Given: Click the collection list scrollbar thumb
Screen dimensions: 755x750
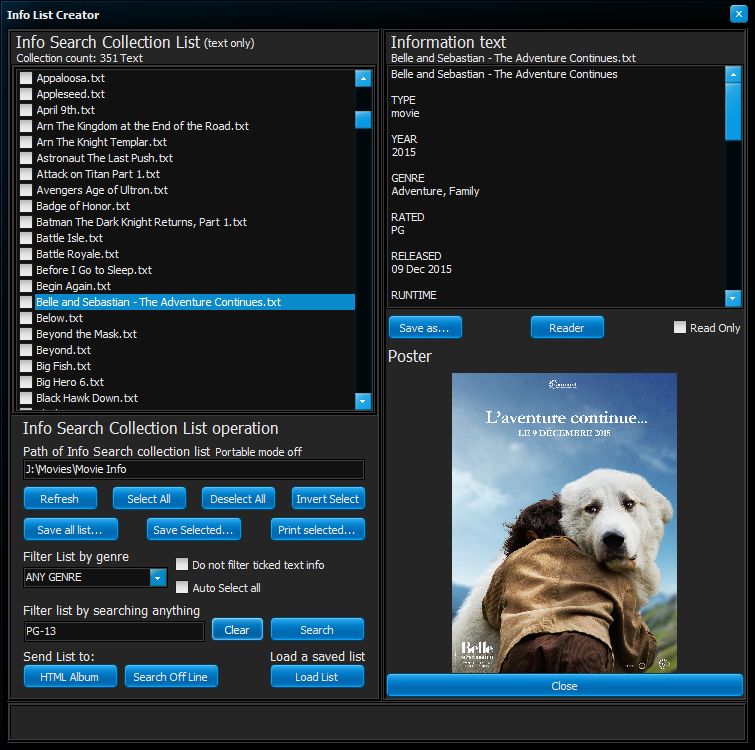Looking at the screenshot, I should (x=363, y=120).
